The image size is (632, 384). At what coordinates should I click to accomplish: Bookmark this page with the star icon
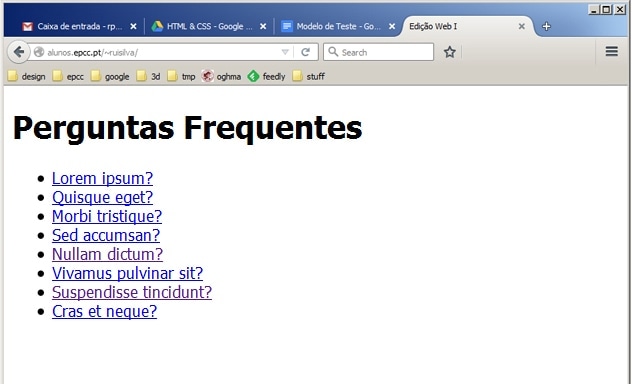(450, 52)
